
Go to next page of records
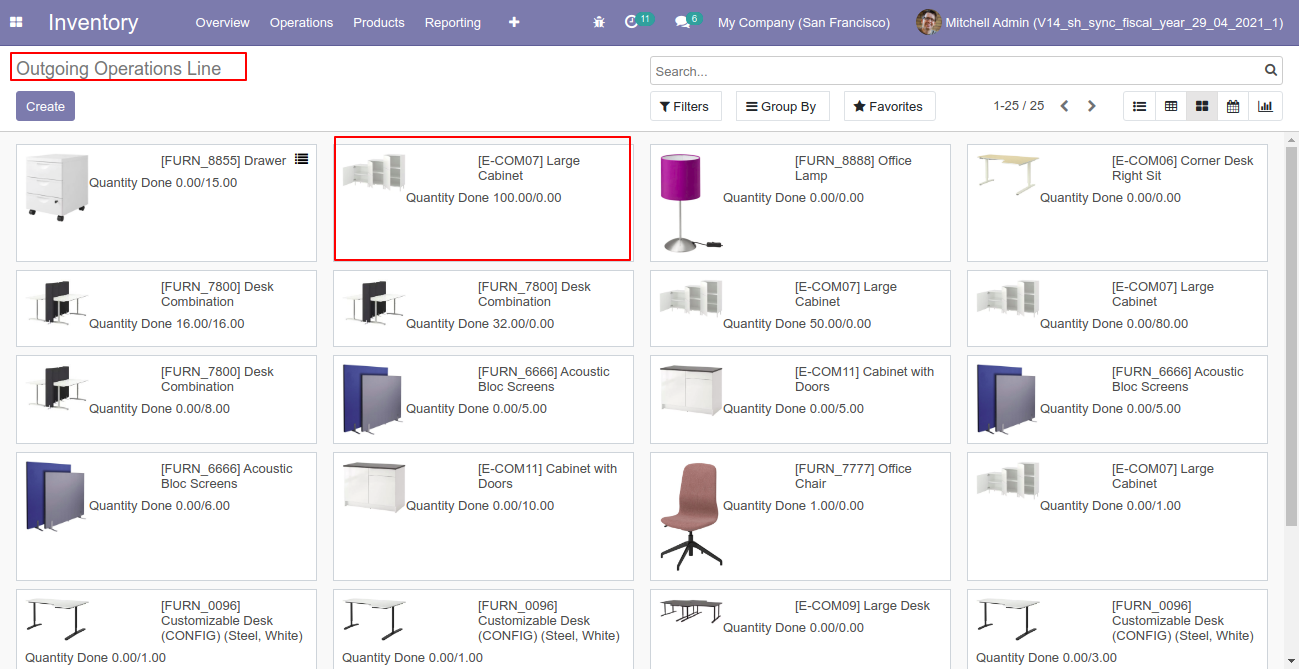pyautogui.click(x=1092, y=106)
